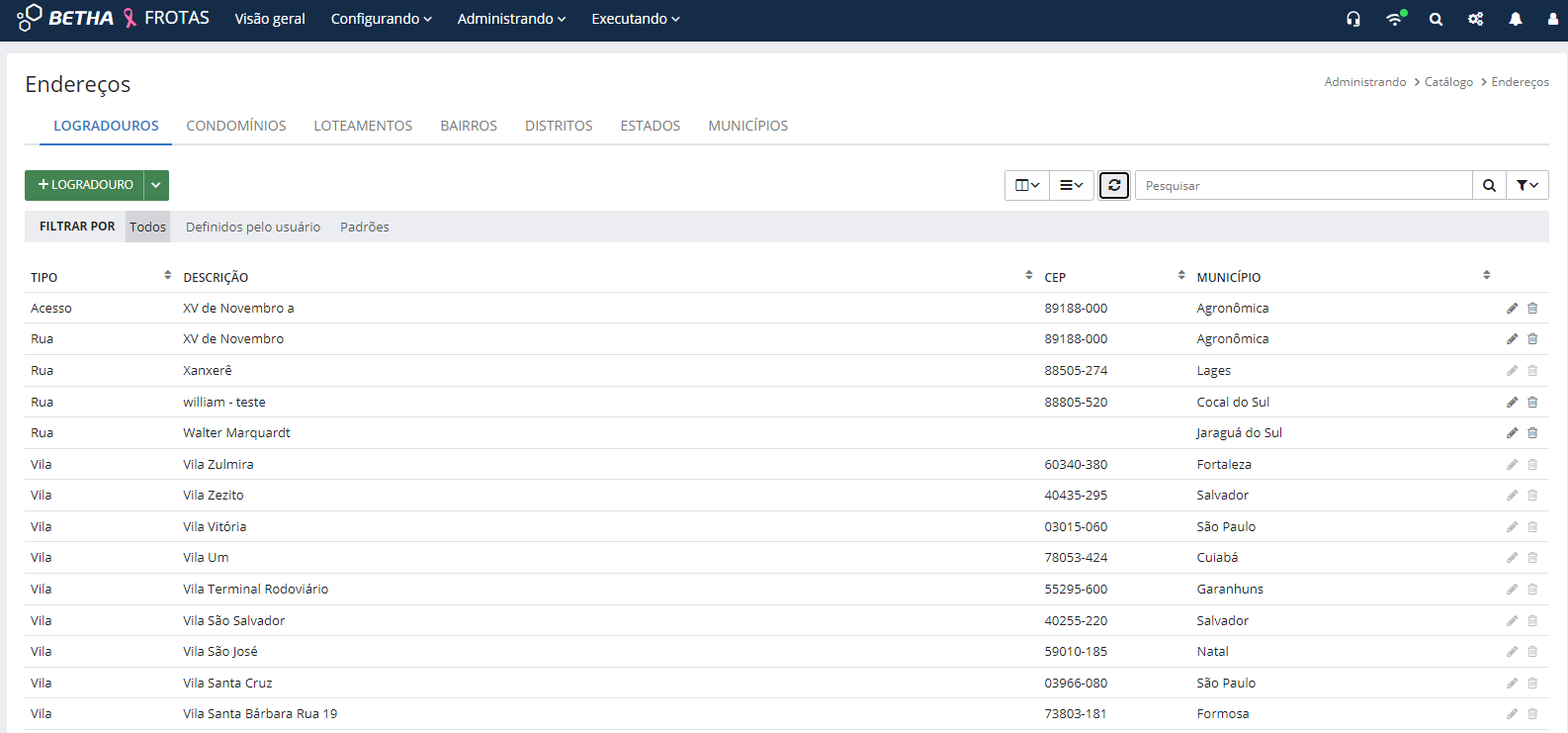This screenshot has width=1568, height=733.
Task: Click the Vila Santa Bárbara Rua 19 entry
Action: (260, 714)
